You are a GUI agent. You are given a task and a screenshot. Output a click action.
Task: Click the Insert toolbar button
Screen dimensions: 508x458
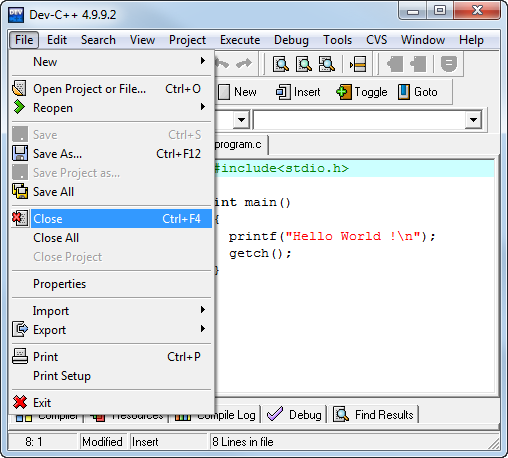pos(298,92)
